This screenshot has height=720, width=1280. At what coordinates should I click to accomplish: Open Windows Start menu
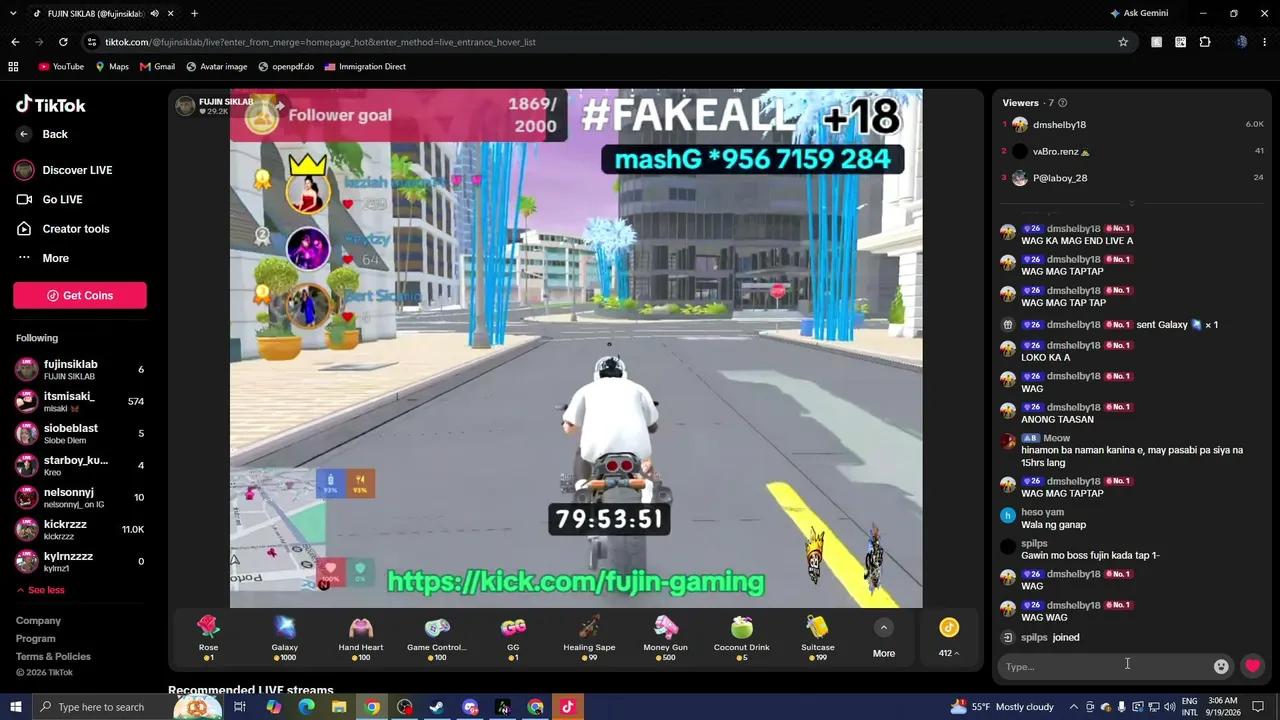pos(16,707)
